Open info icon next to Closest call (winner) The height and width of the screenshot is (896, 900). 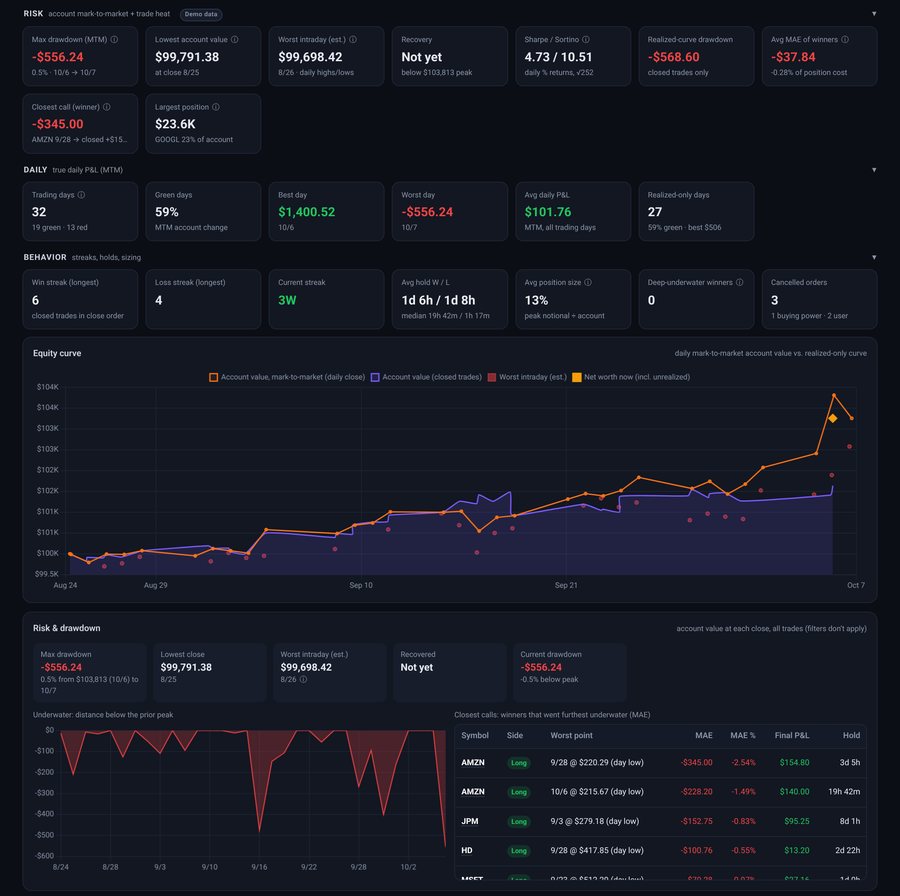click(x=107, y=107)
